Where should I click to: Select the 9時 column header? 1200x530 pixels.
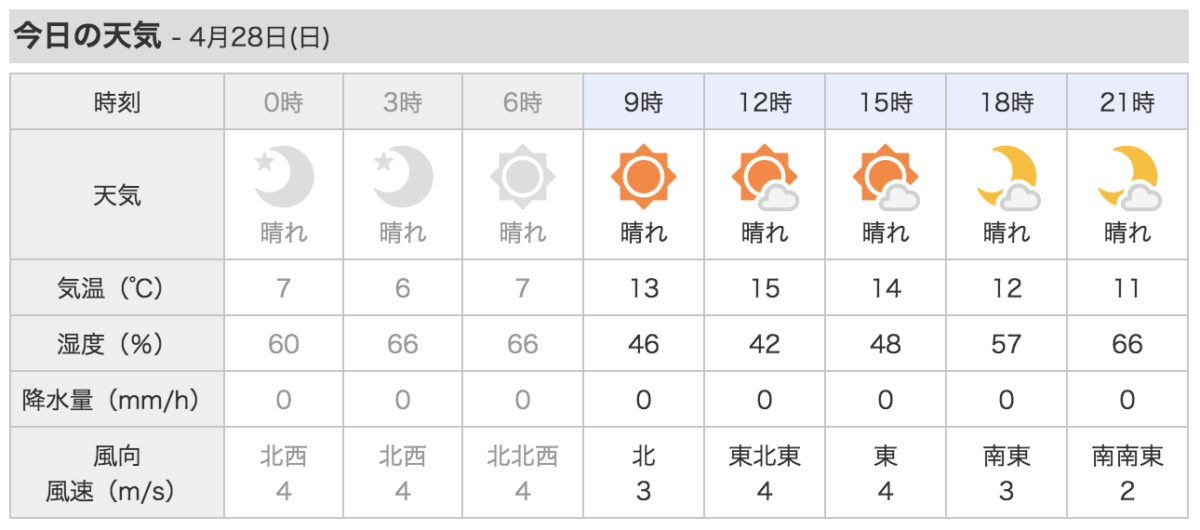click(644, 102)
